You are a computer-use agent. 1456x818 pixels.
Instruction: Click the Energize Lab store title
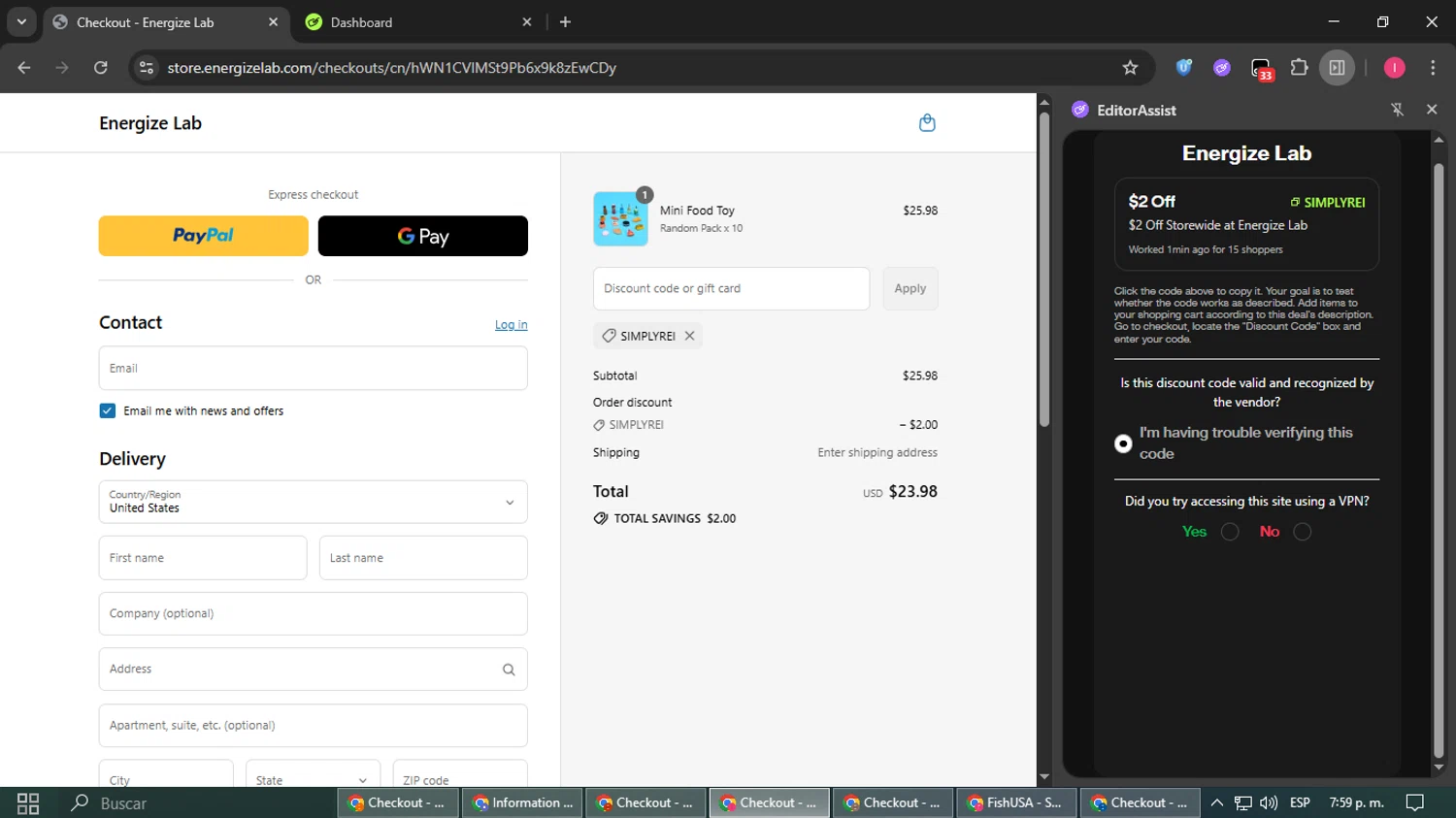[150, 123]
